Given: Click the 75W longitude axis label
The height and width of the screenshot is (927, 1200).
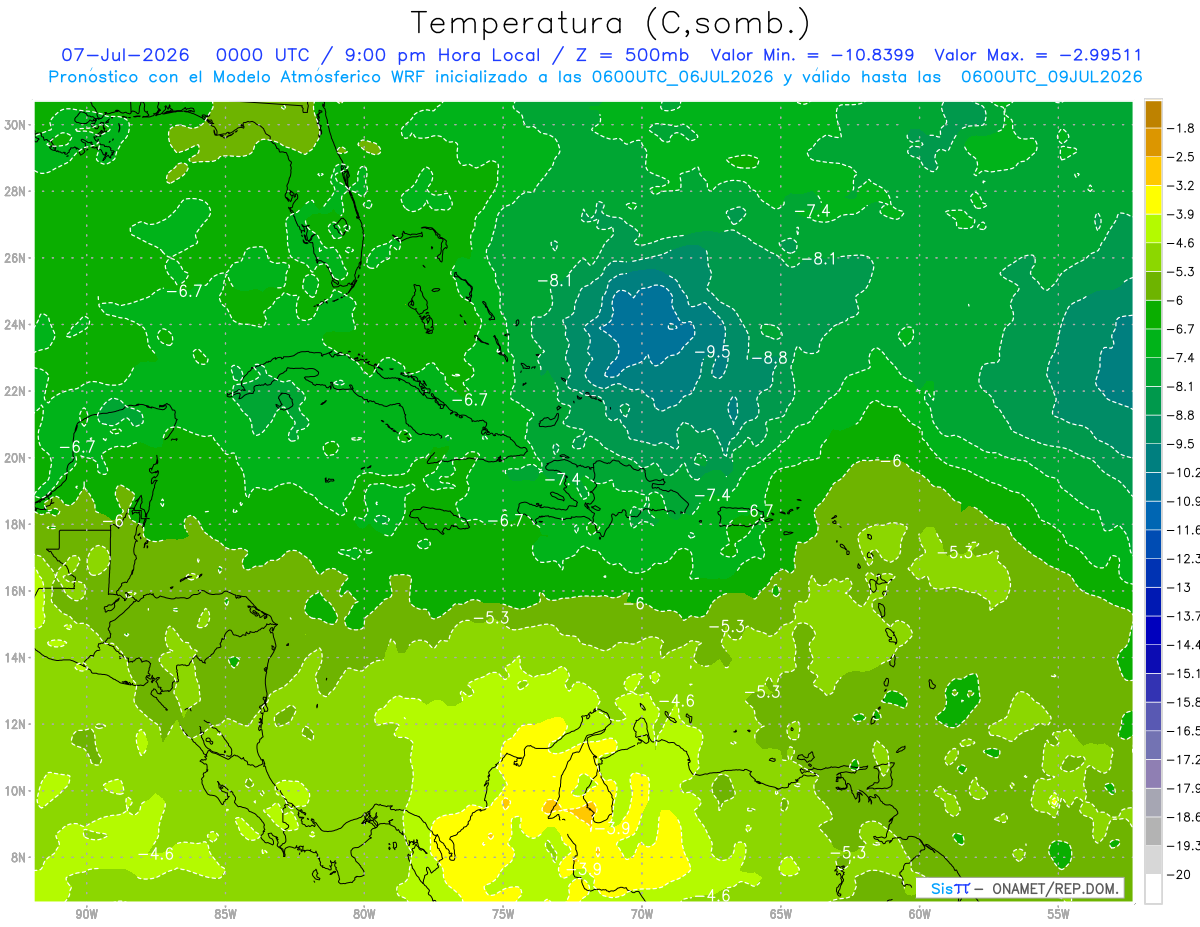Looking at the screenshot, I should click(x=503, y=914).
